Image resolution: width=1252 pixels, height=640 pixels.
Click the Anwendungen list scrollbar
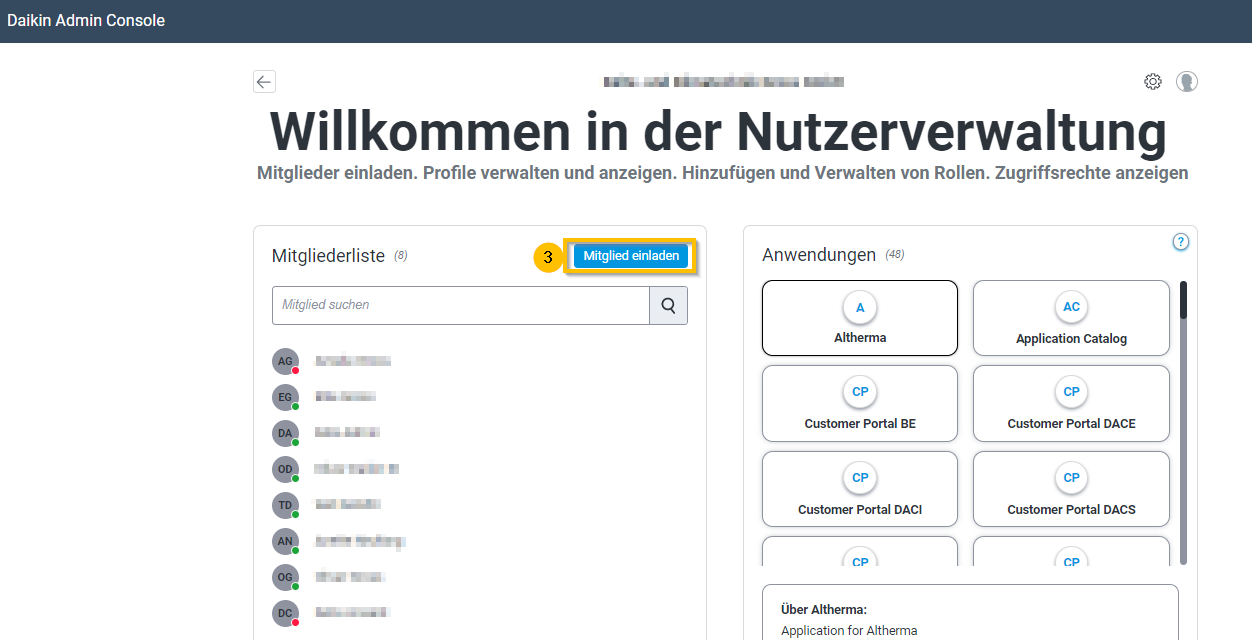click(x=1184, y=422)
